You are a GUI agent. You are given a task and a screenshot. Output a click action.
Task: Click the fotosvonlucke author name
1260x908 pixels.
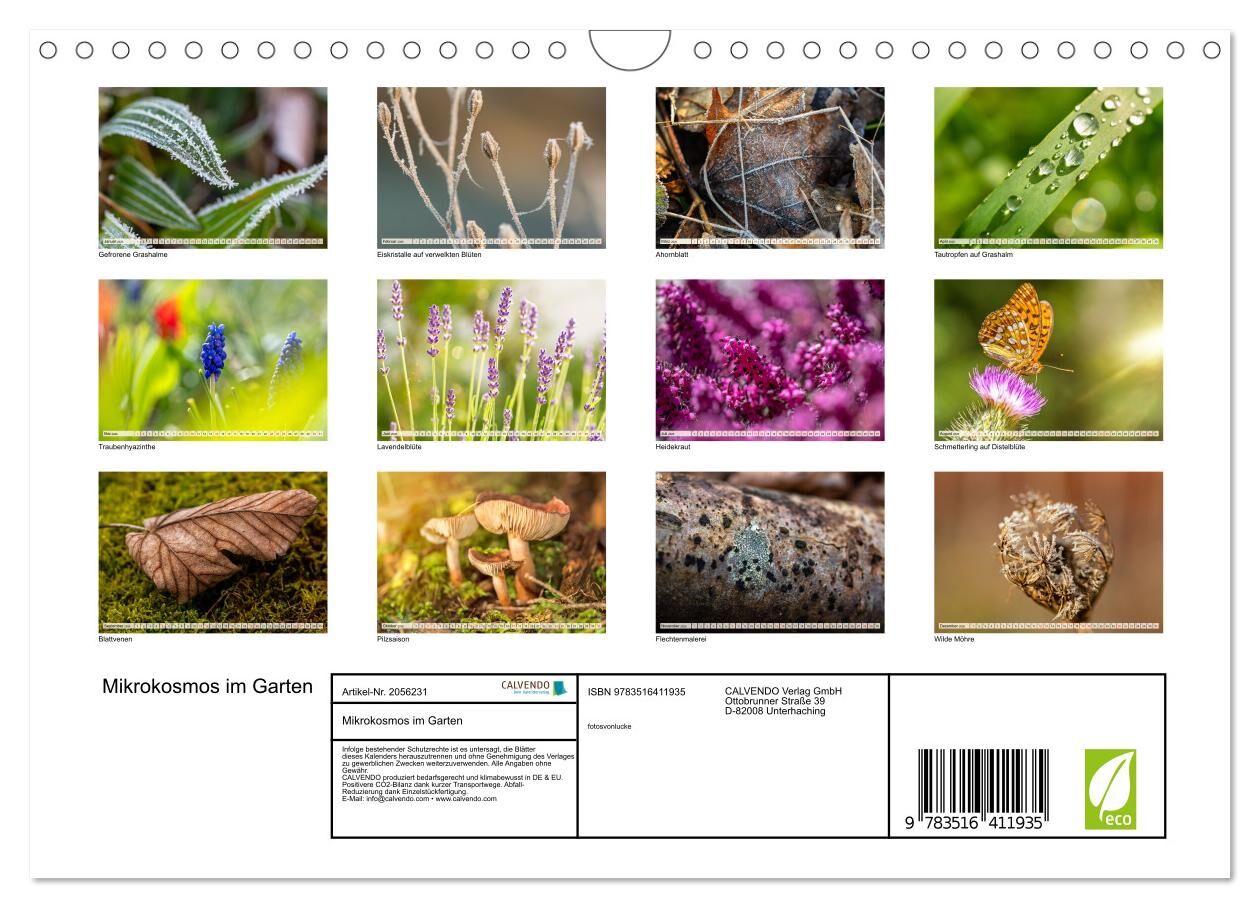point(609,726)
